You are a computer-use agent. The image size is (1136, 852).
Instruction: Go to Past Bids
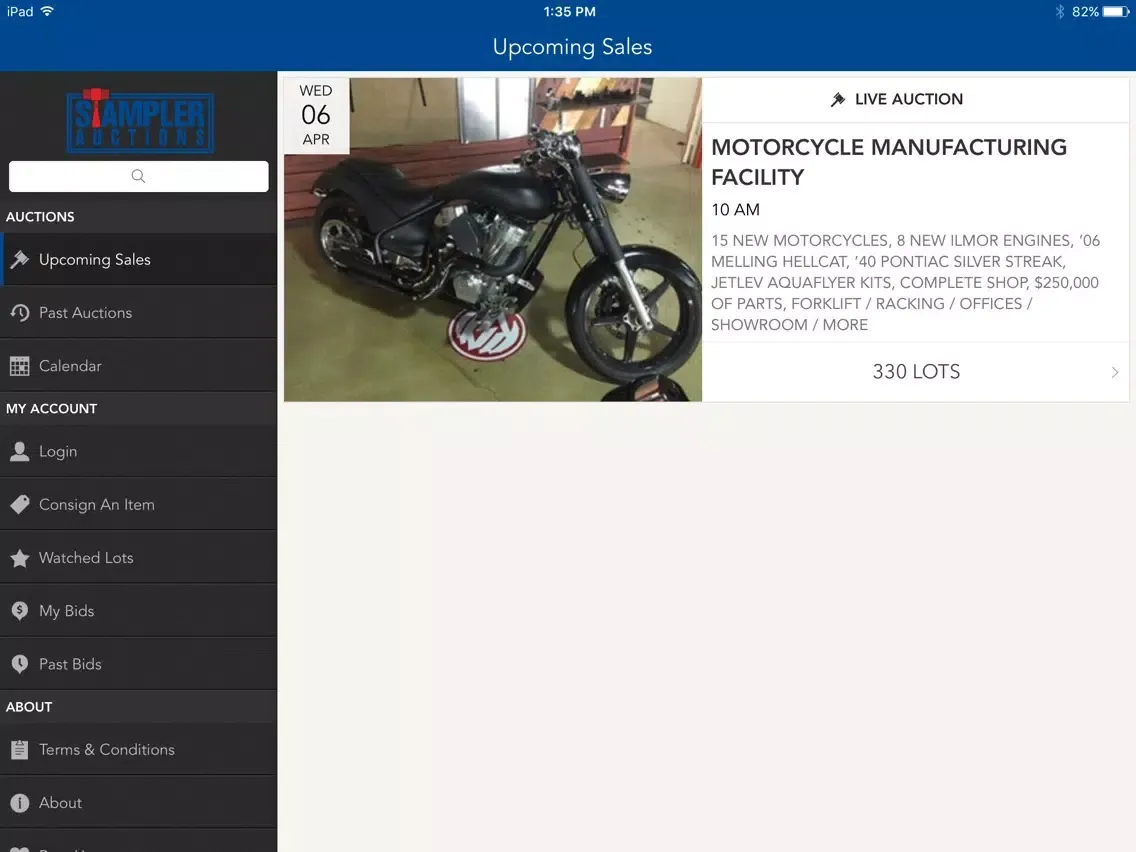click(138, 664)
